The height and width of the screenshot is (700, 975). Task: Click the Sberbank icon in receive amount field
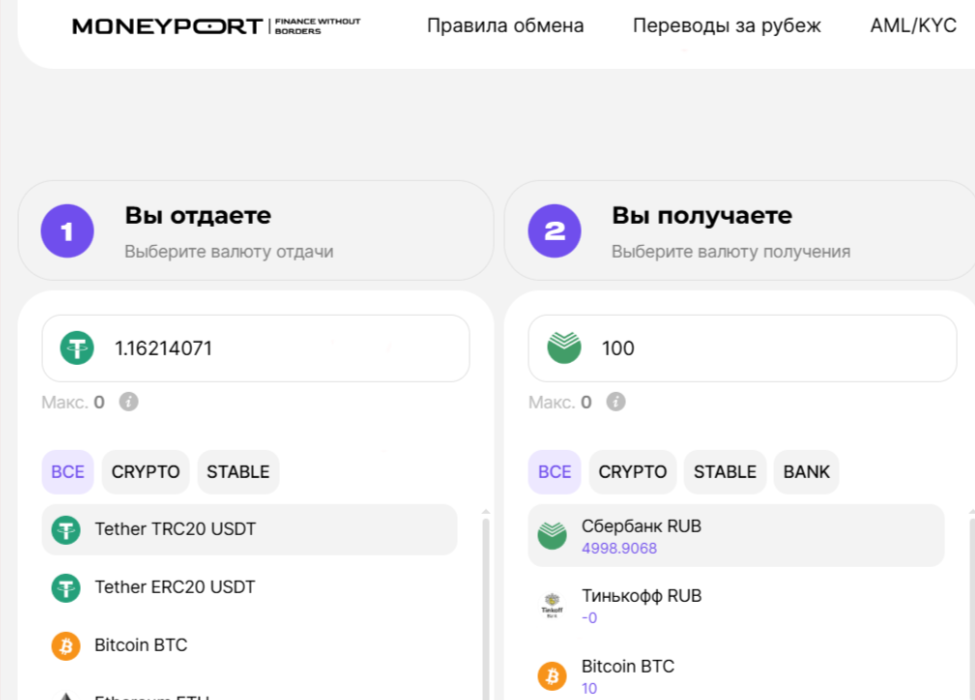coord(564,348)
